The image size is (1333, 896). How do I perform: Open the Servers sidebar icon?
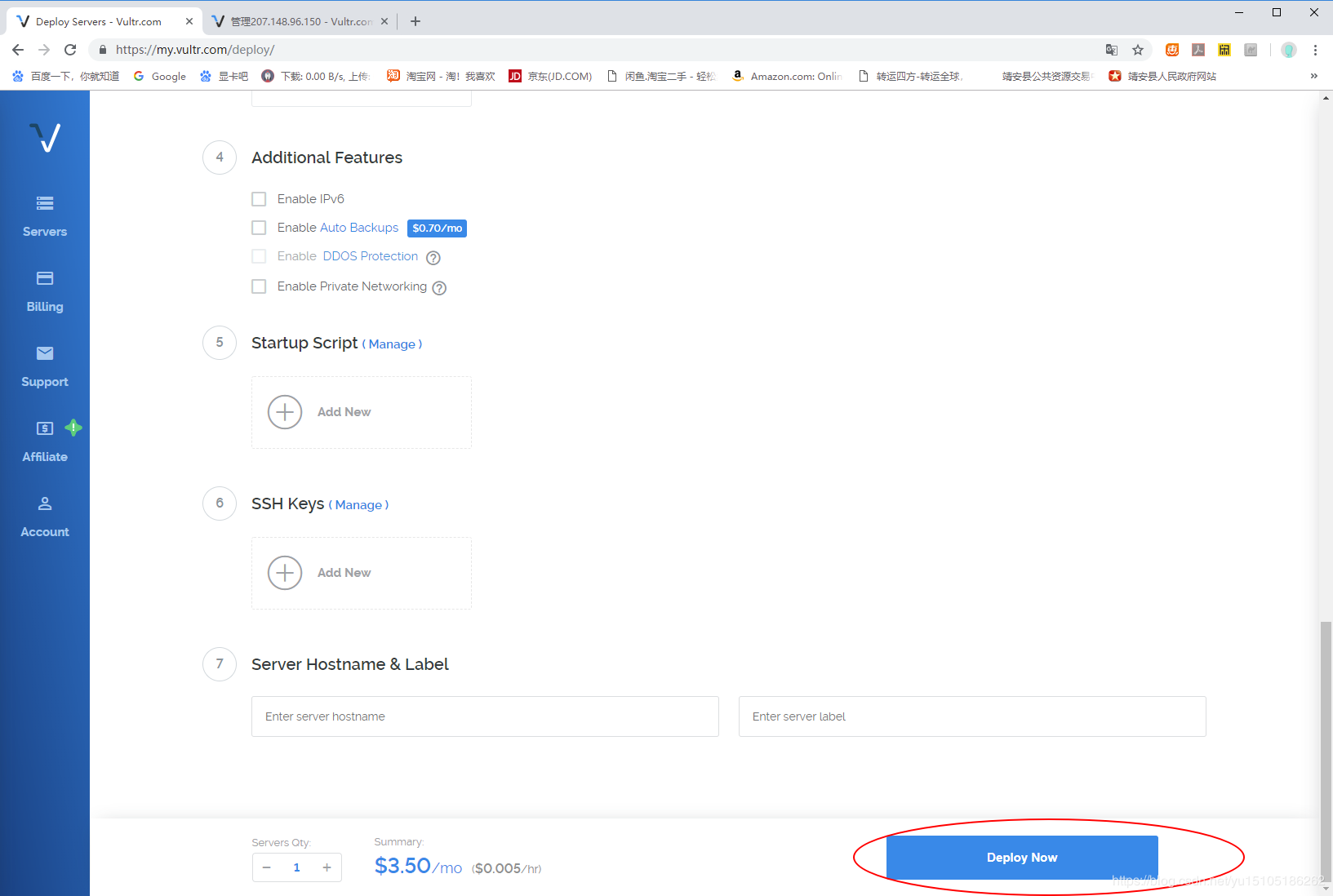45,203
